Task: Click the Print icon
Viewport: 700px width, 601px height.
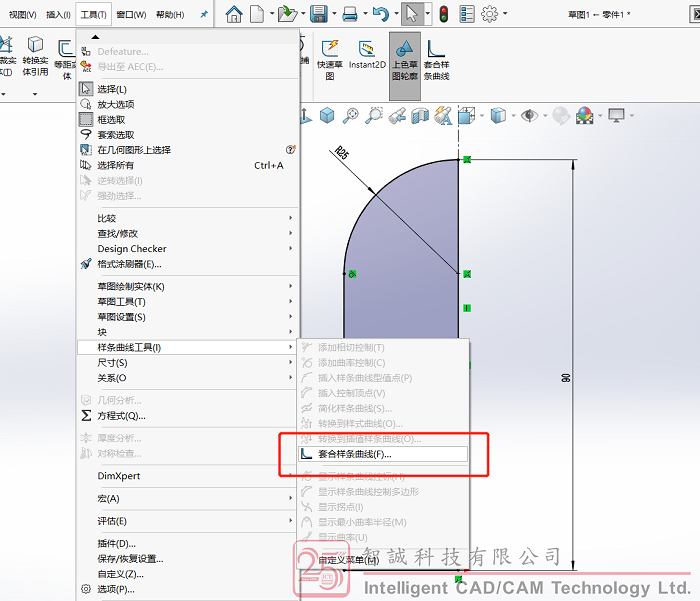Action: 350,14
